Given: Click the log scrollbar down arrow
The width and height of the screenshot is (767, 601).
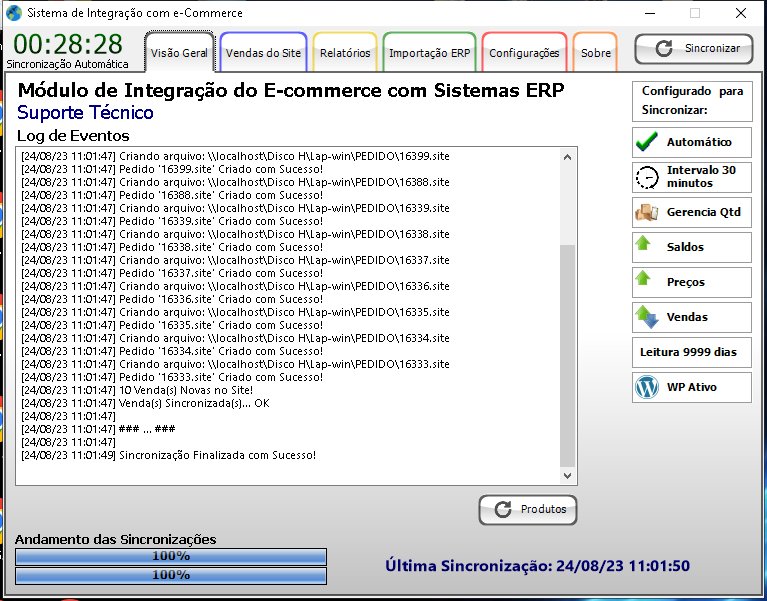Looking at the screenshot, I should [567, 476].
